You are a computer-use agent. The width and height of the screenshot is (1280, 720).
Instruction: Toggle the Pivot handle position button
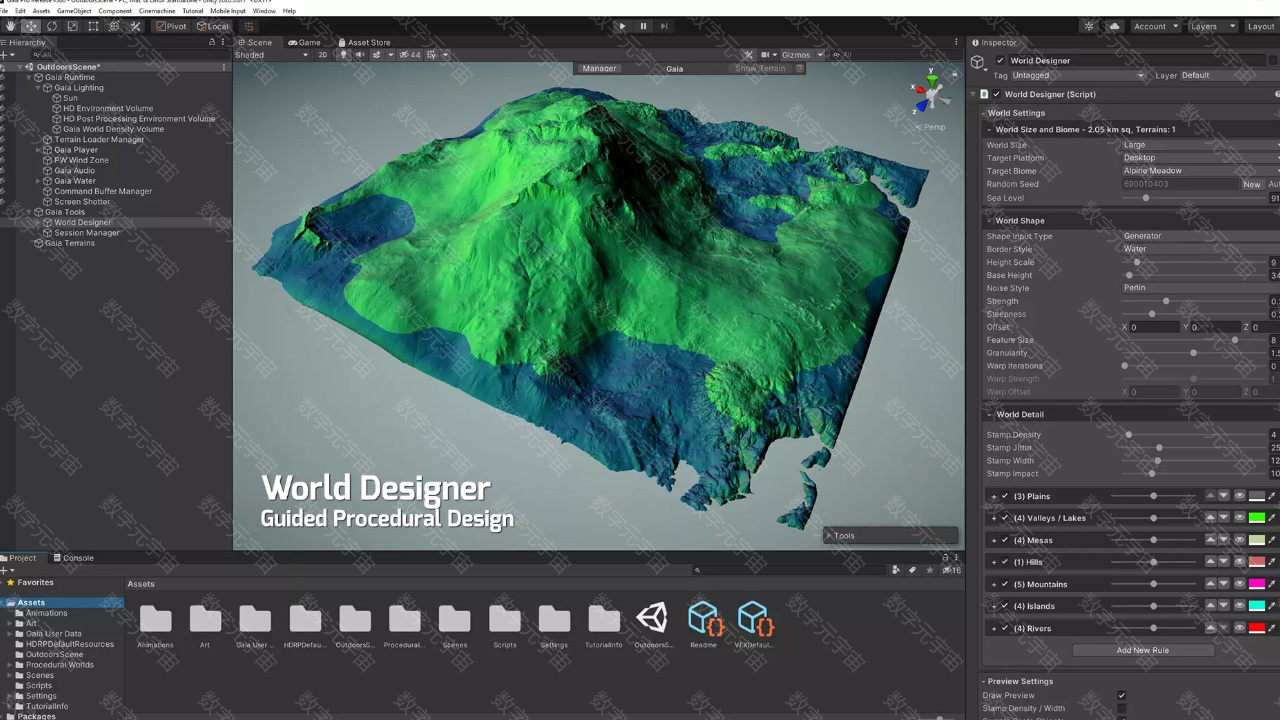point(171,26)
